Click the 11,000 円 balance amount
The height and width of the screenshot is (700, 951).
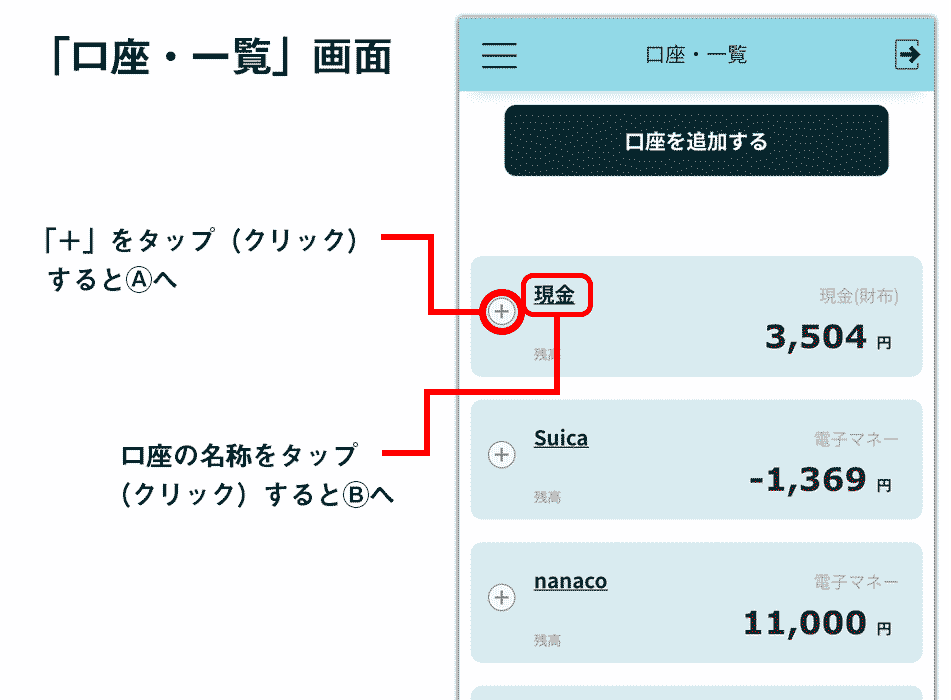point(818,624)
